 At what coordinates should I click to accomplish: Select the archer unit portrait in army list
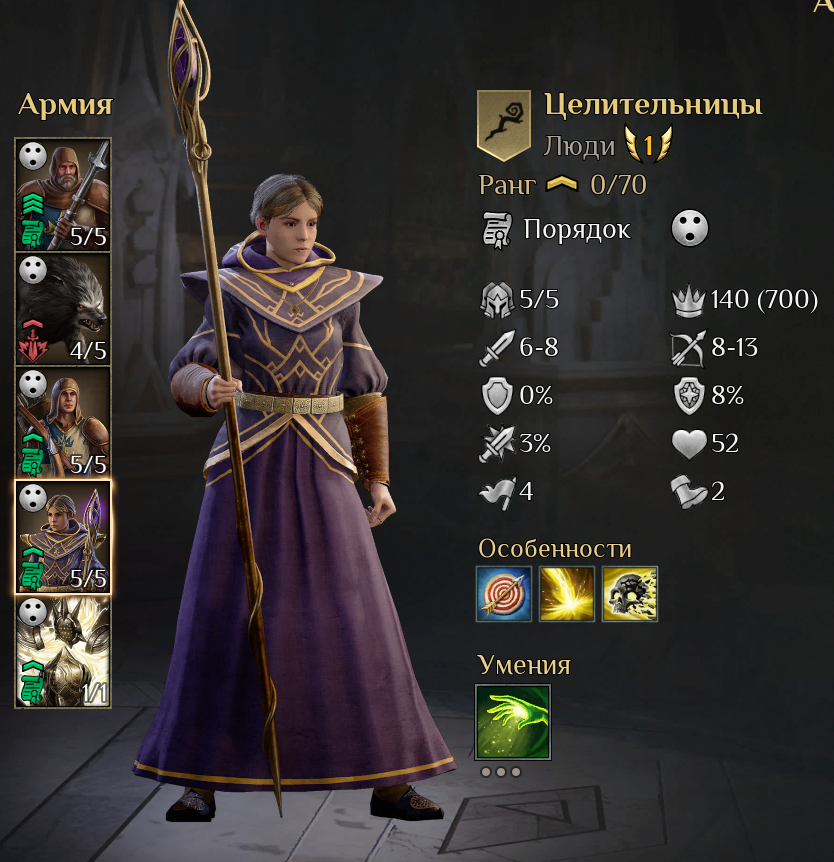(x=63, y=422)
